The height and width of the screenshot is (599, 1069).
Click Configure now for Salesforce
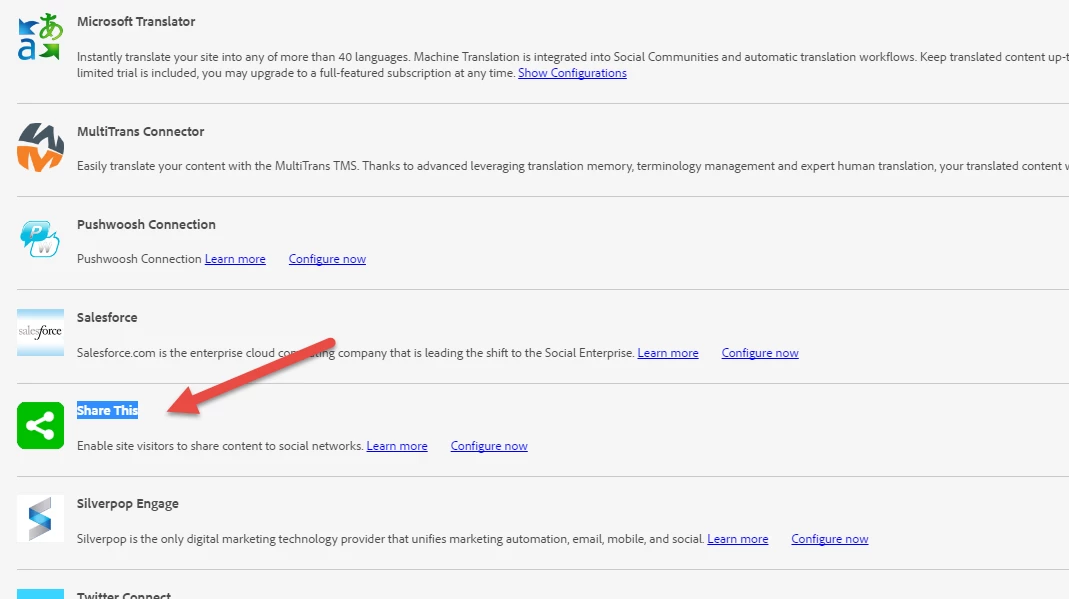(760, 353)
